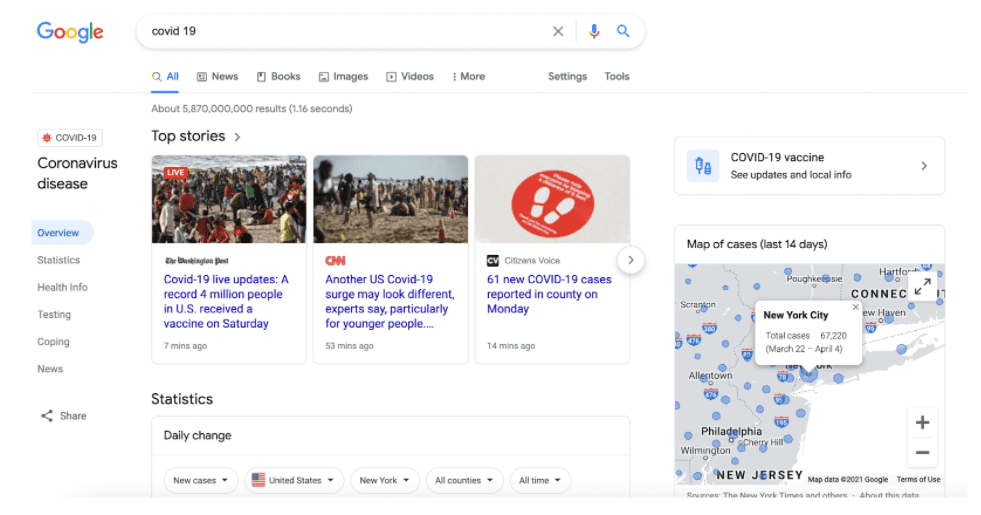
Task: Submit search with the magnifying glass icon
Action: coord(623,31)
